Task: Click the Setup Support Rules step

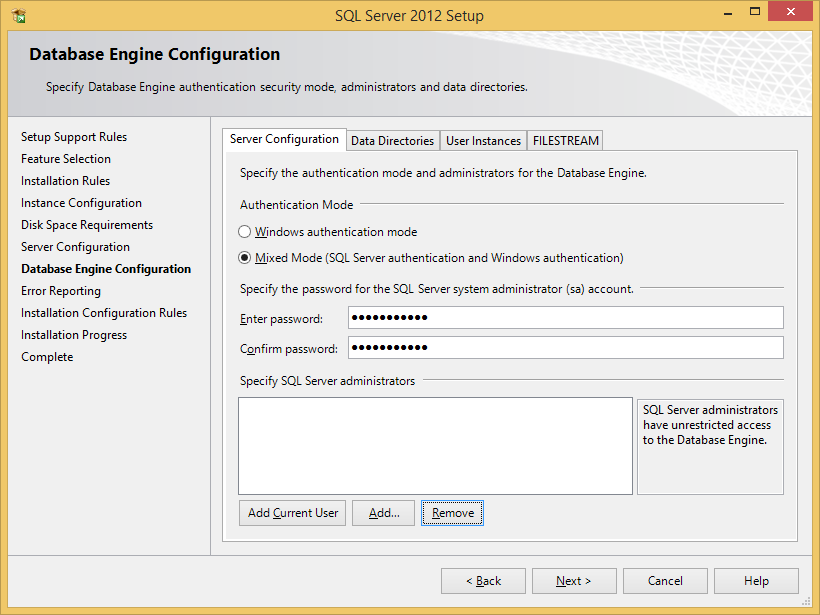Action: pyautogui.click(x=74, y=137)
